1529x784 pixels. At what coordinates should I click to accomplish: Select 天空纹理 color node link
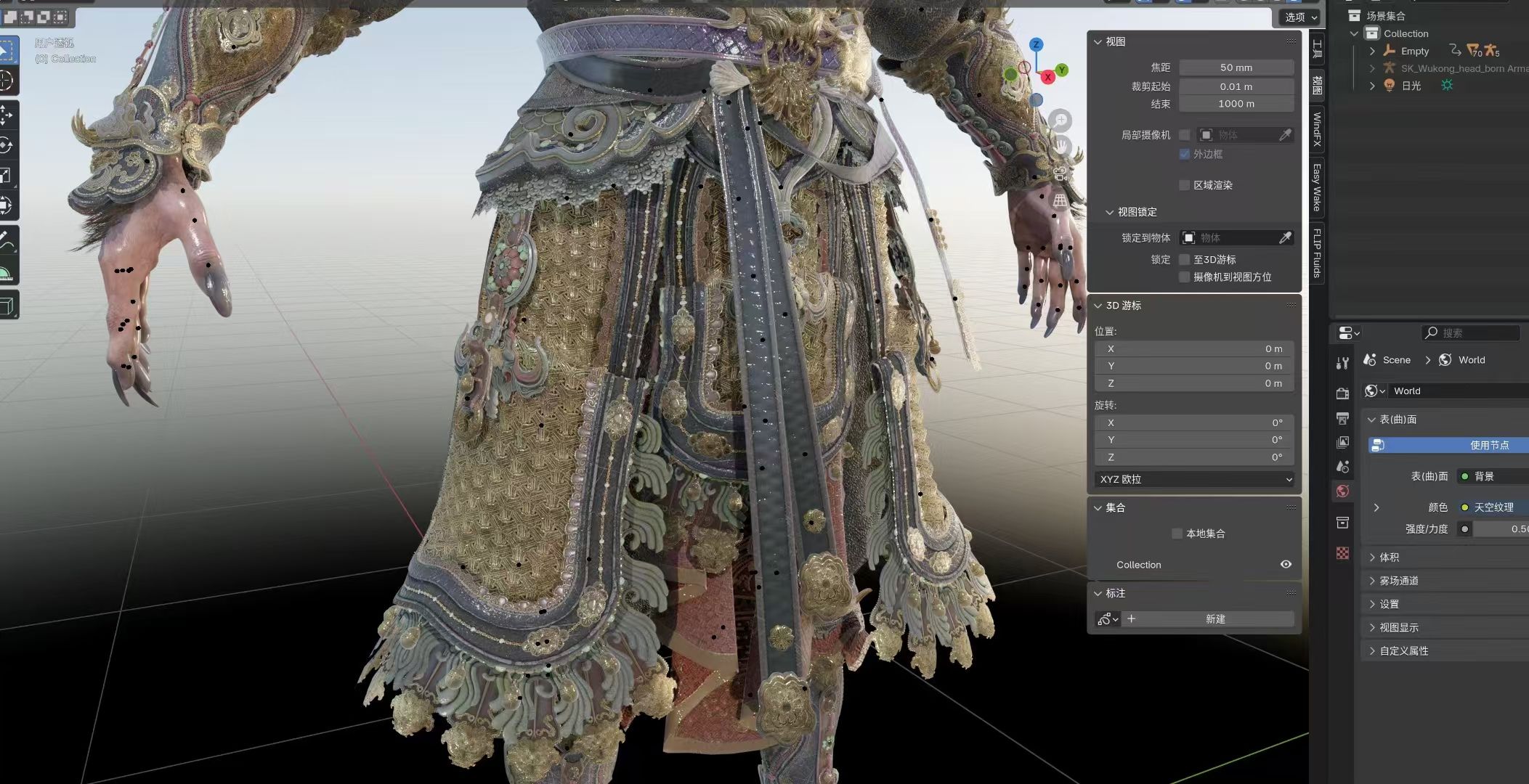1493,507
